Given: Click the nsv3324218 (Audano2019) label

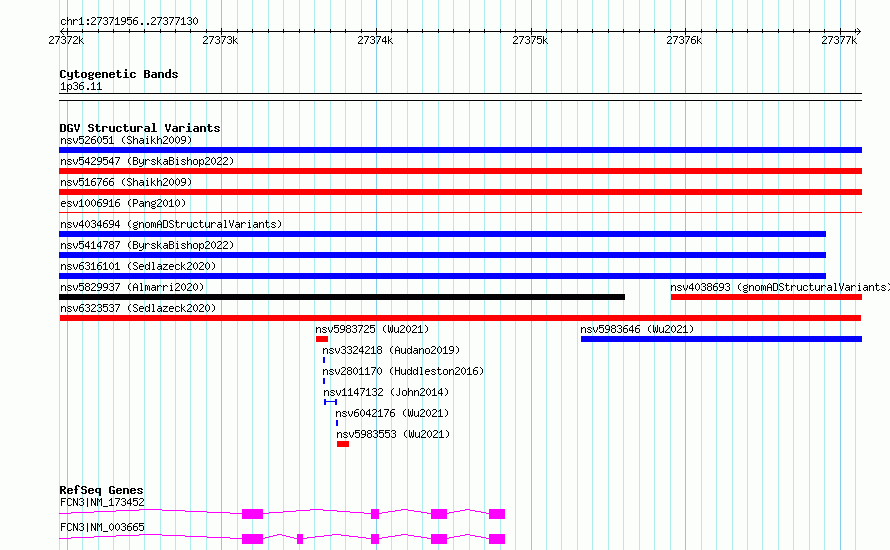Looking at the screenshot, I should 391,350.
